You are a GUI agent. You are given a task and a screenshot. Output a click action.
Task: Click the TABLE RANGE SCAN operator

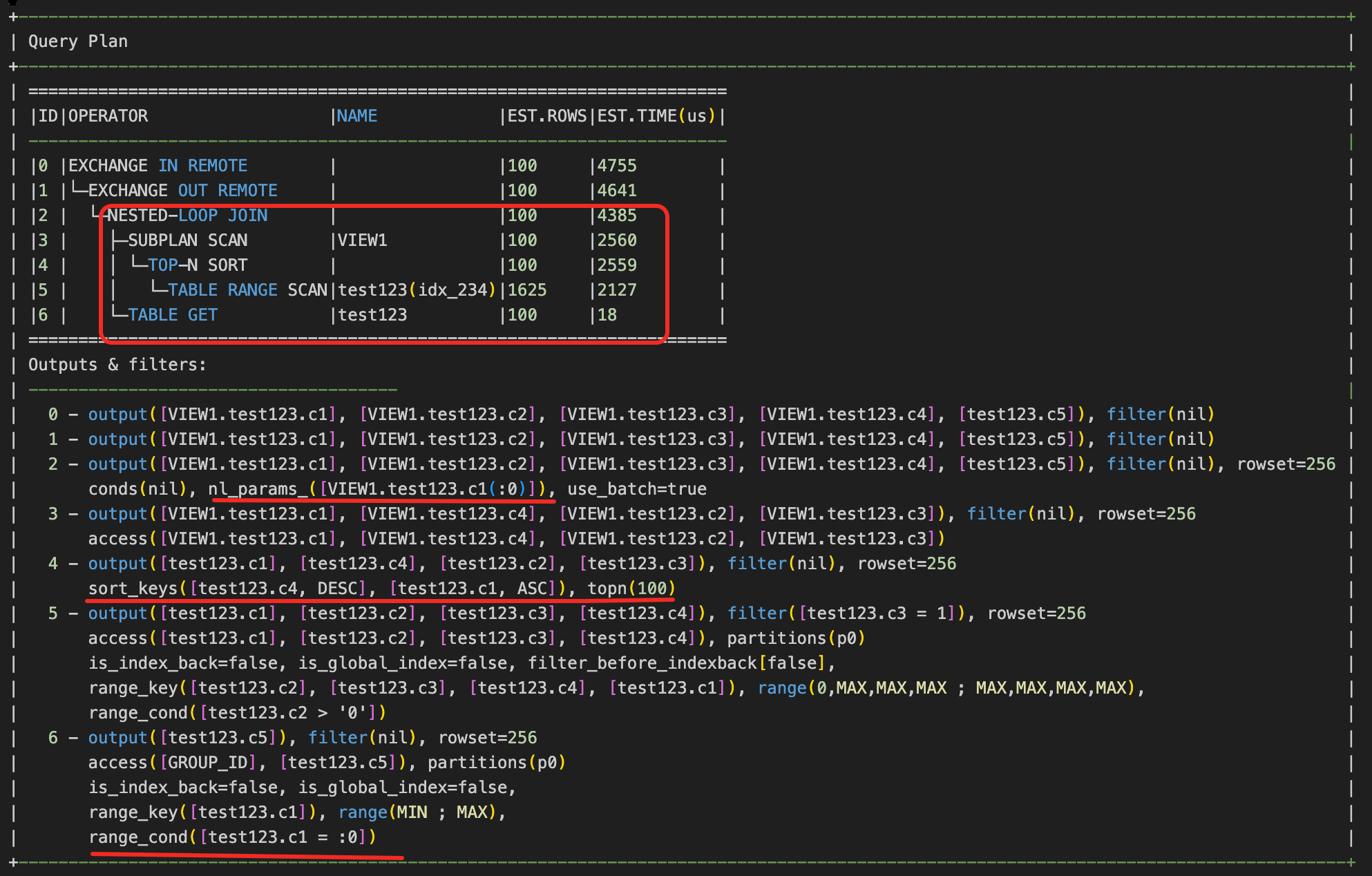(x=247, y=290)
